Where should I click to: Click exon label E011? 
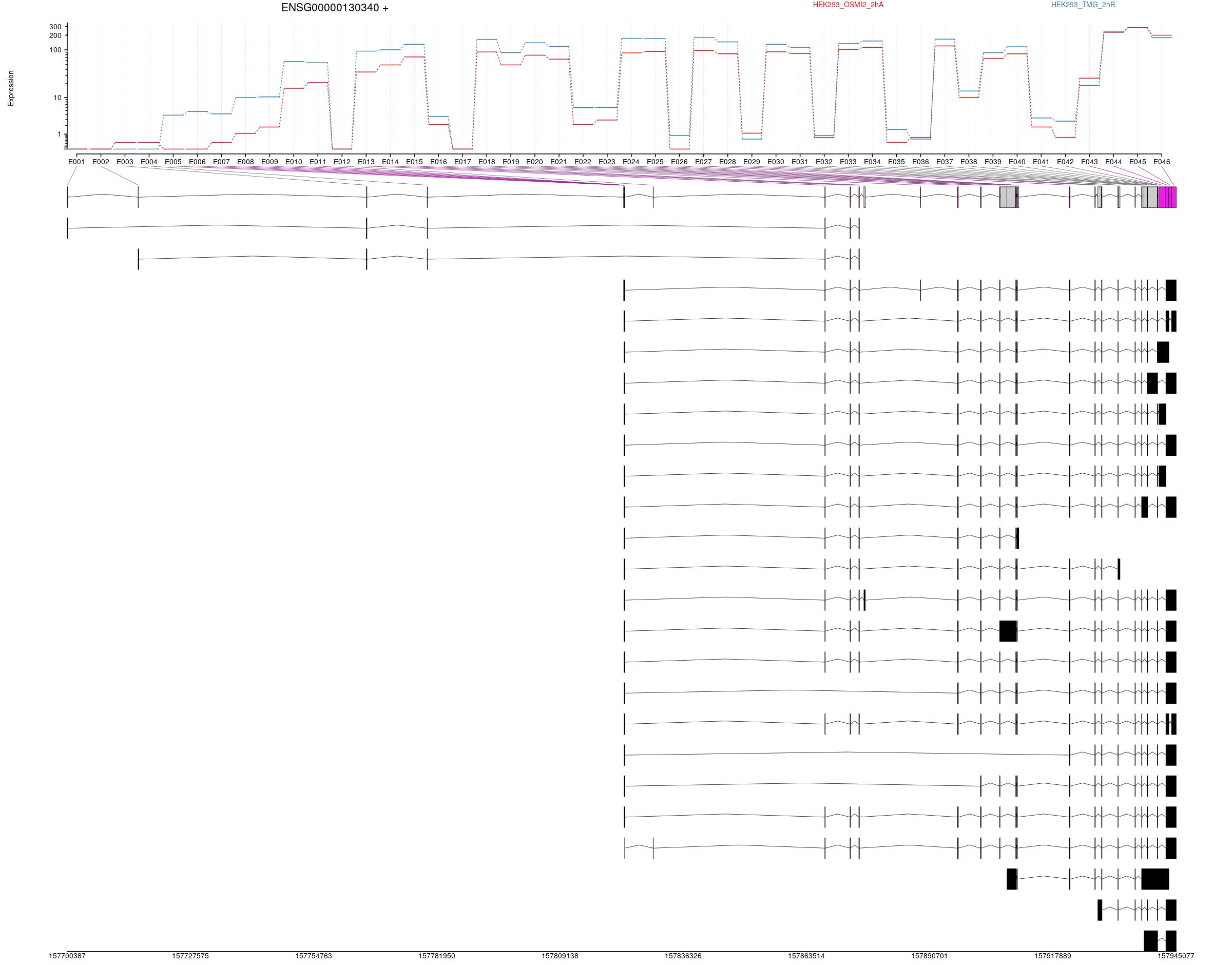318,162
